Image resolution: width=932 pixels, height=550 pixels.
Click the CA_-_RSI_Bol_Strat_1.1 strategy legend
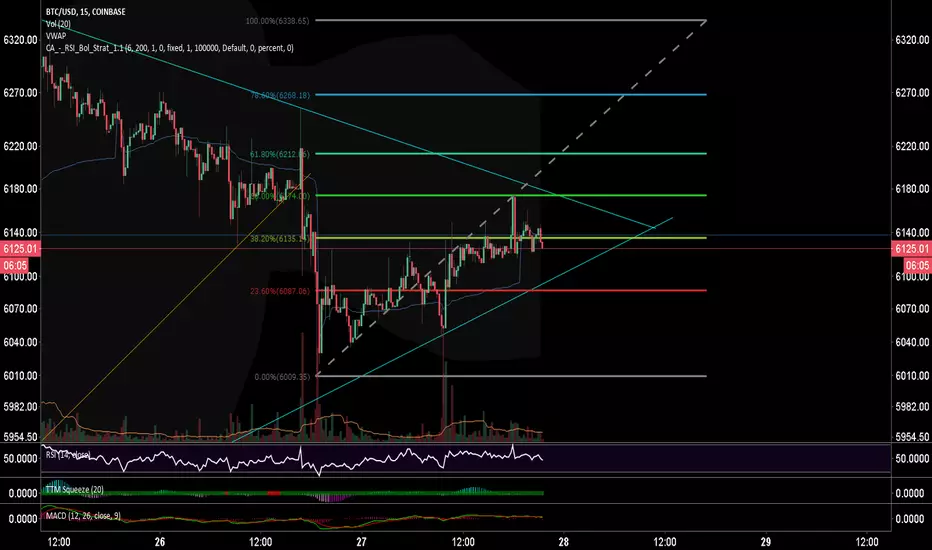coord(169,48)
